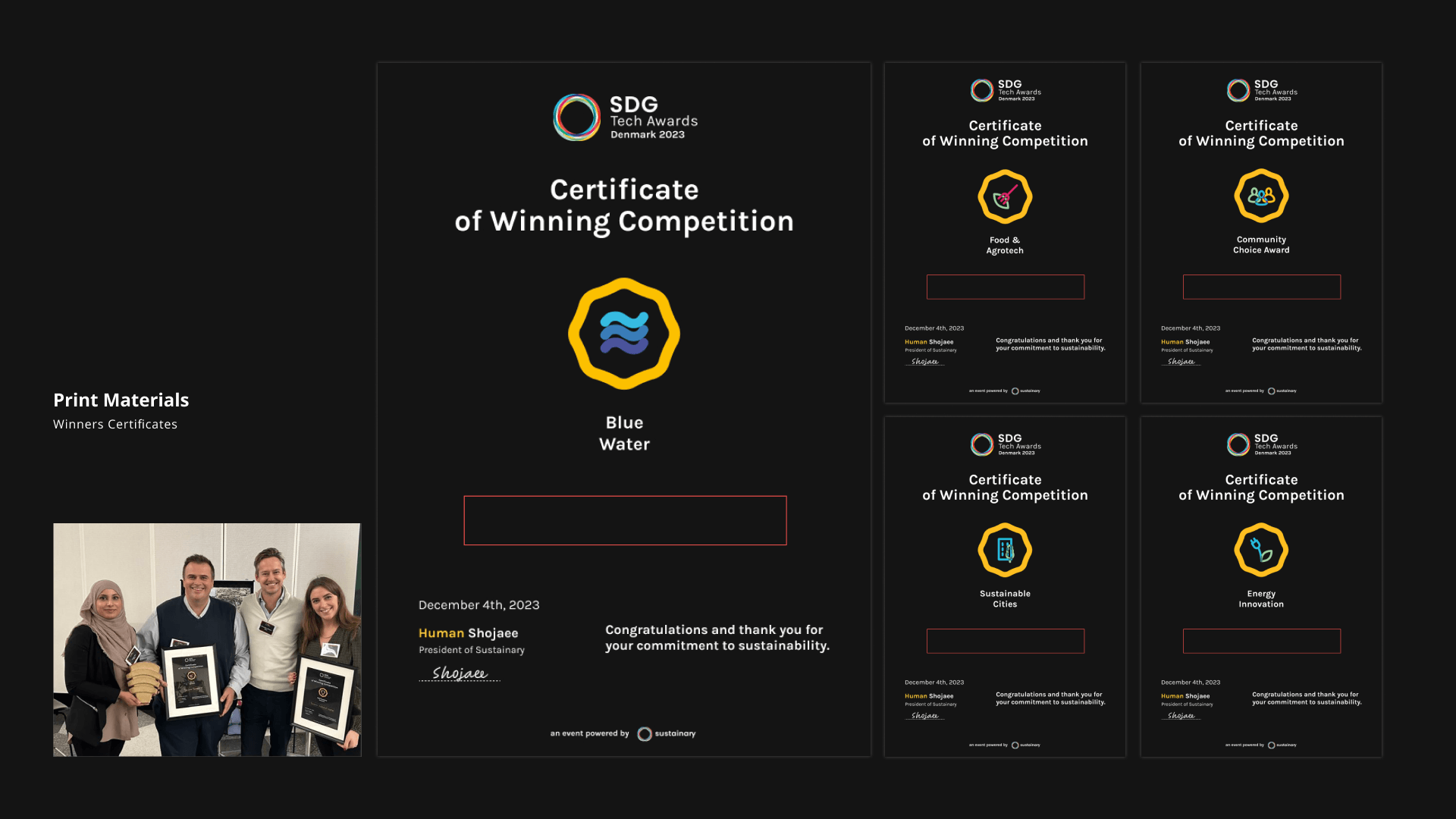Click the Sustainable Cities building badge icon

[1005, 551]
